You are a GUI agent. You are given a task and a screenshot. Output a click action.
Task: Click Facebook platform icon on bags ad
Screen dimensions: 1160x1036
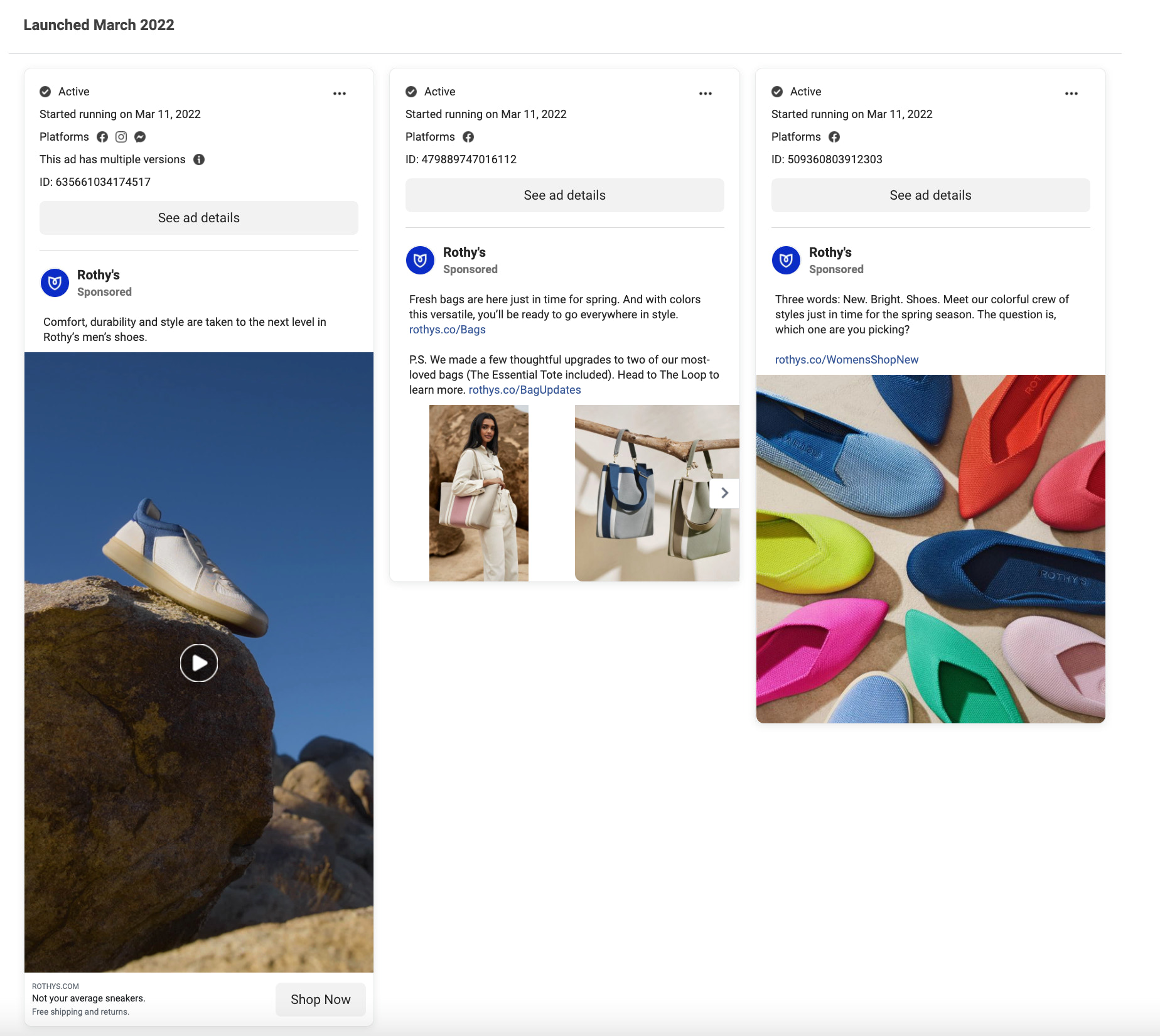point(468,137)
